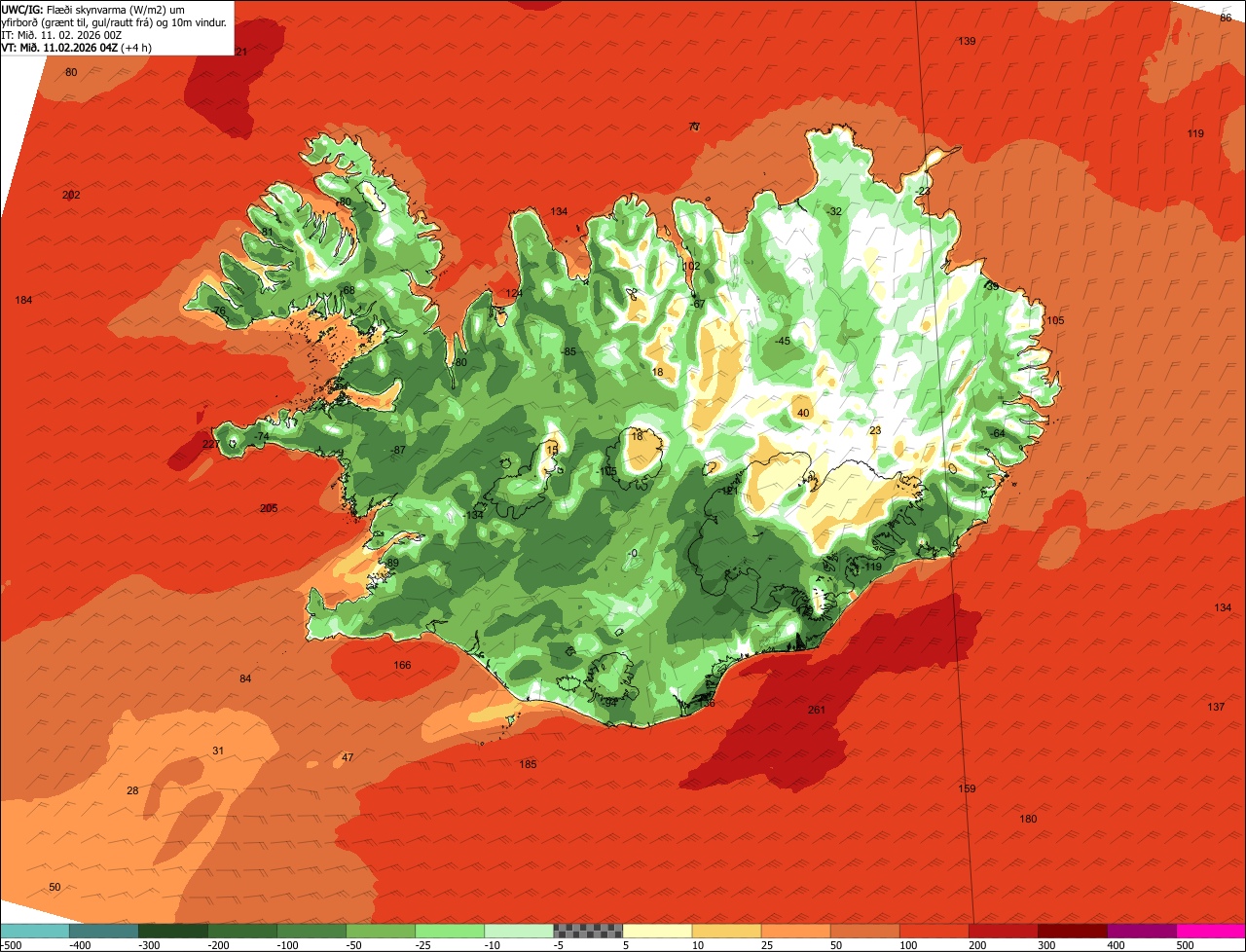The image size is (1246, 952).
Task: Click the map value "166" south of Reykjanes
Action: click(x=402, y=666)
